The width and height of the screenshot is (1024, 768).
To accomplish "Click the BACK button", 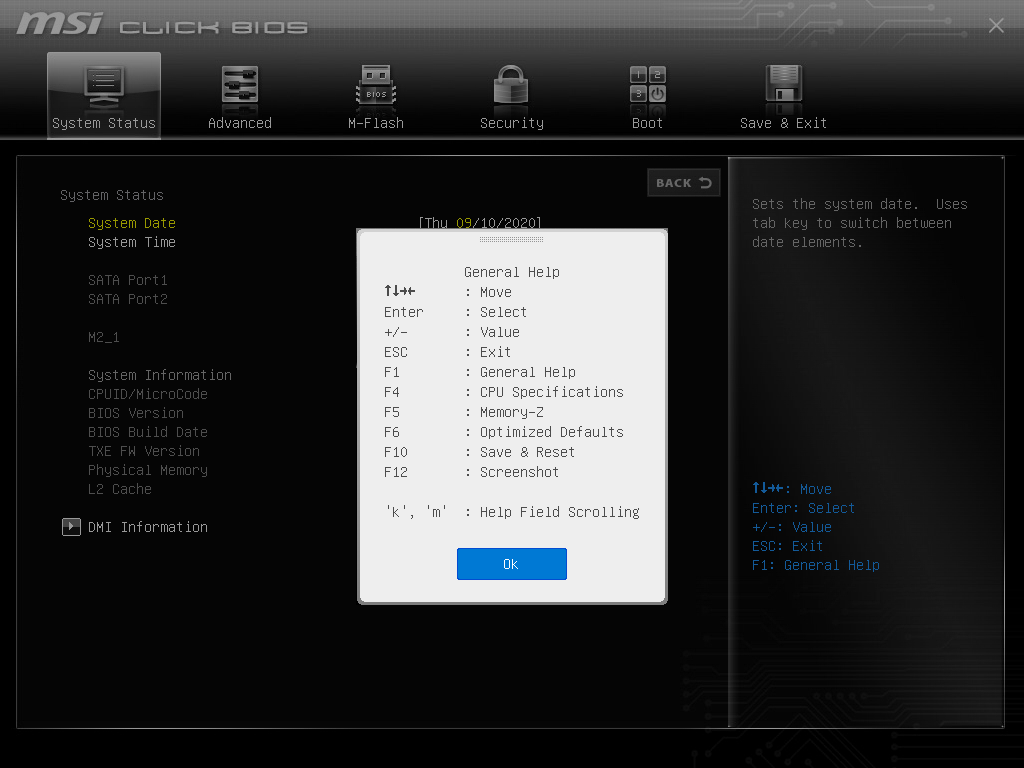I will (x=684, y=183).
